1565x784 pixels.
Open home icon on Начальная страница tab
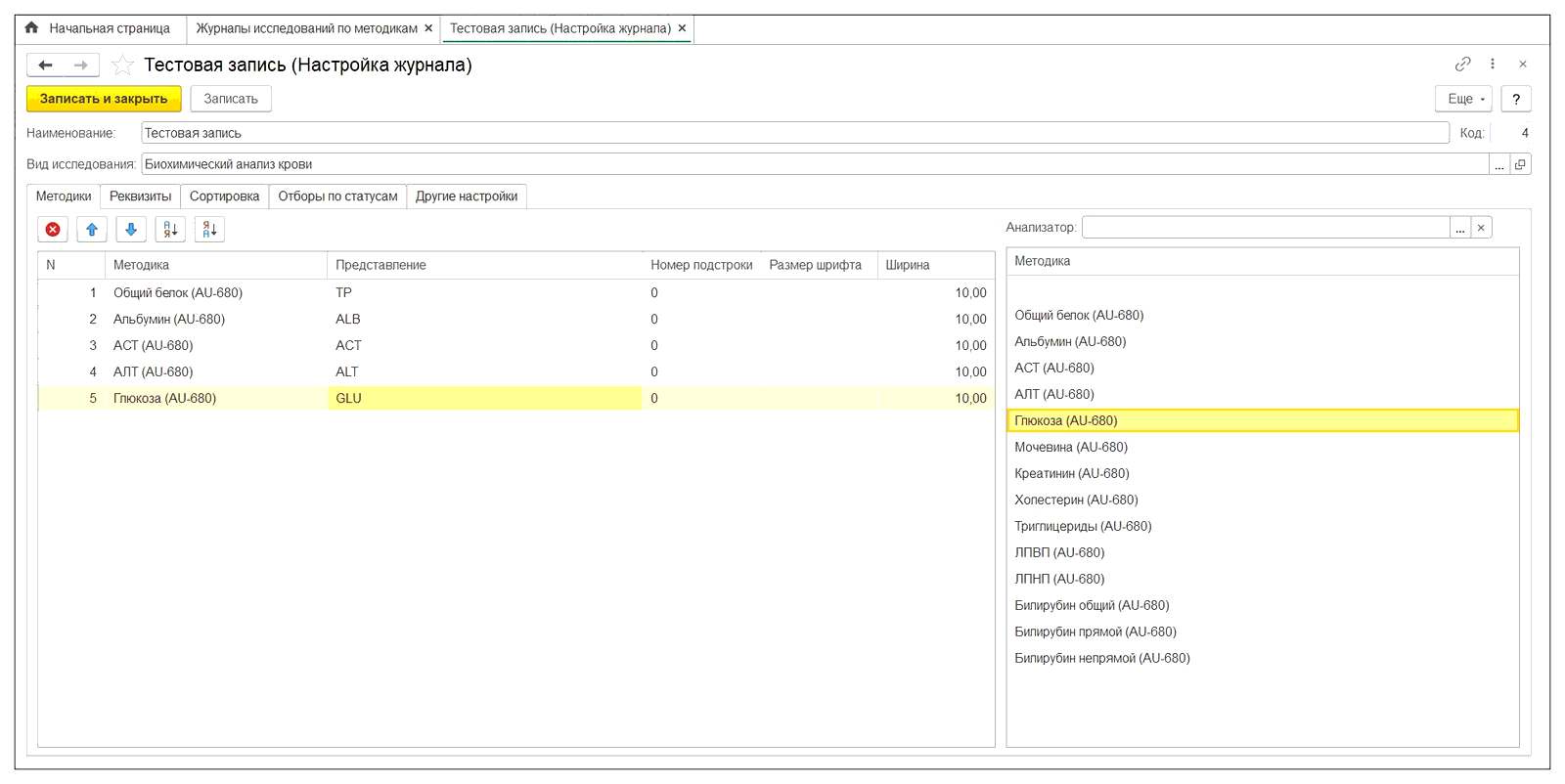coord(32,28)
